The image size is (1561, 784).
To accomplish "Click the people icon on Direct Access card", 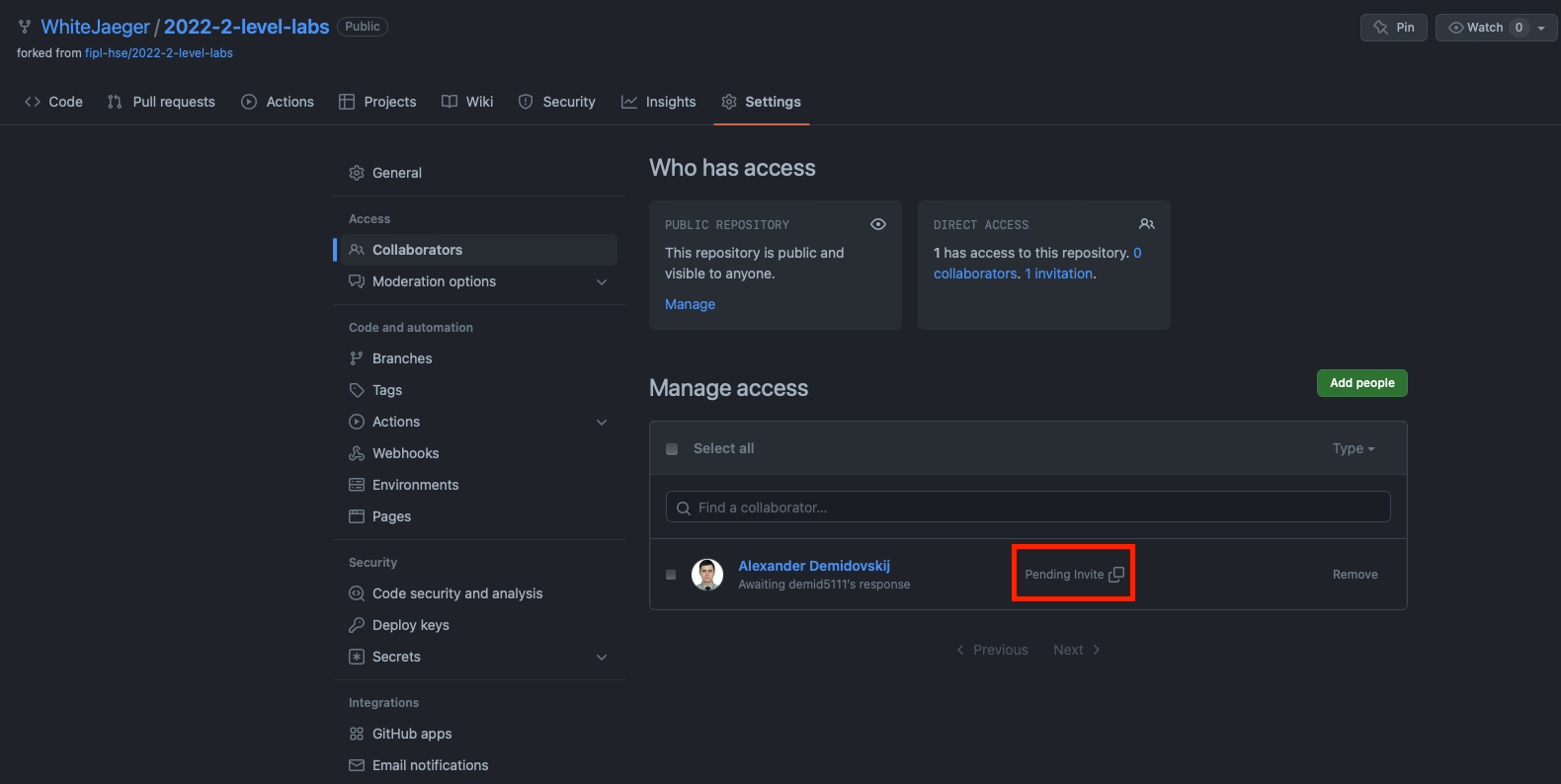I will pos(1147,224).
